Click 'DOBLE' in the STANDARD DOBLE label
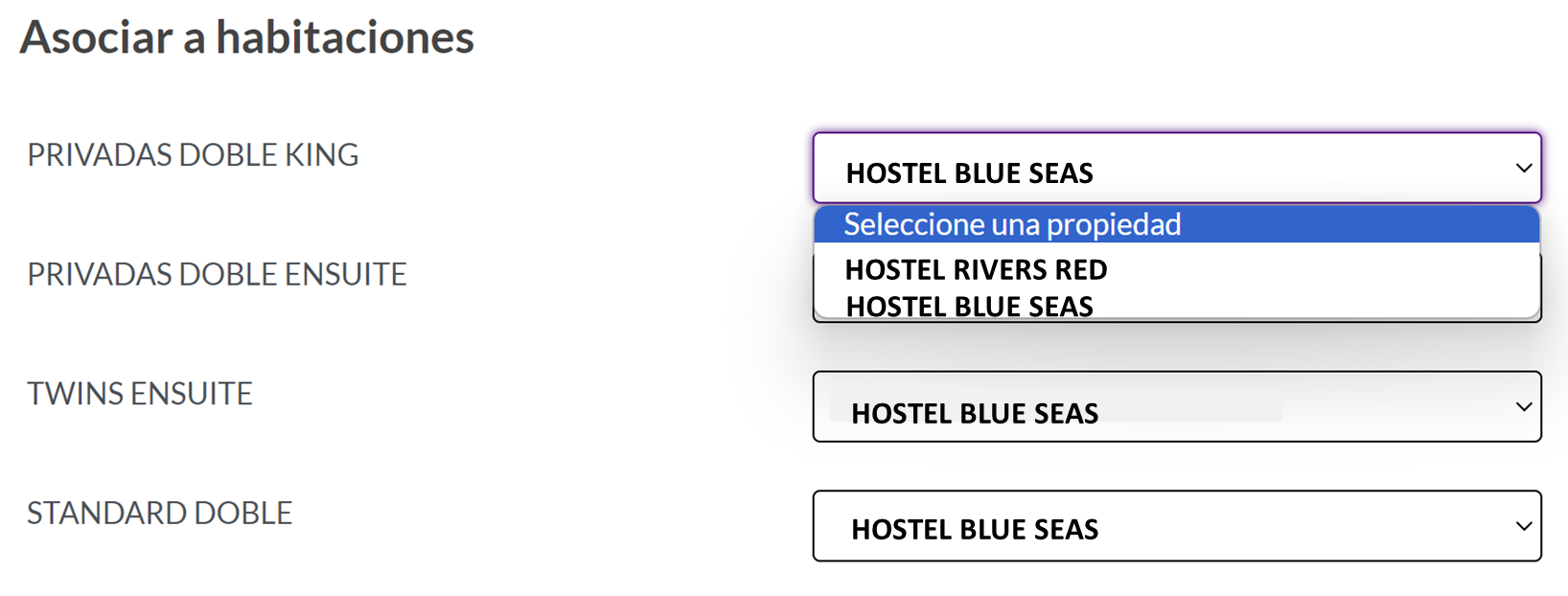Image resolution: width=1568 pixels, height=596 pixels. (x=243, y=514)
